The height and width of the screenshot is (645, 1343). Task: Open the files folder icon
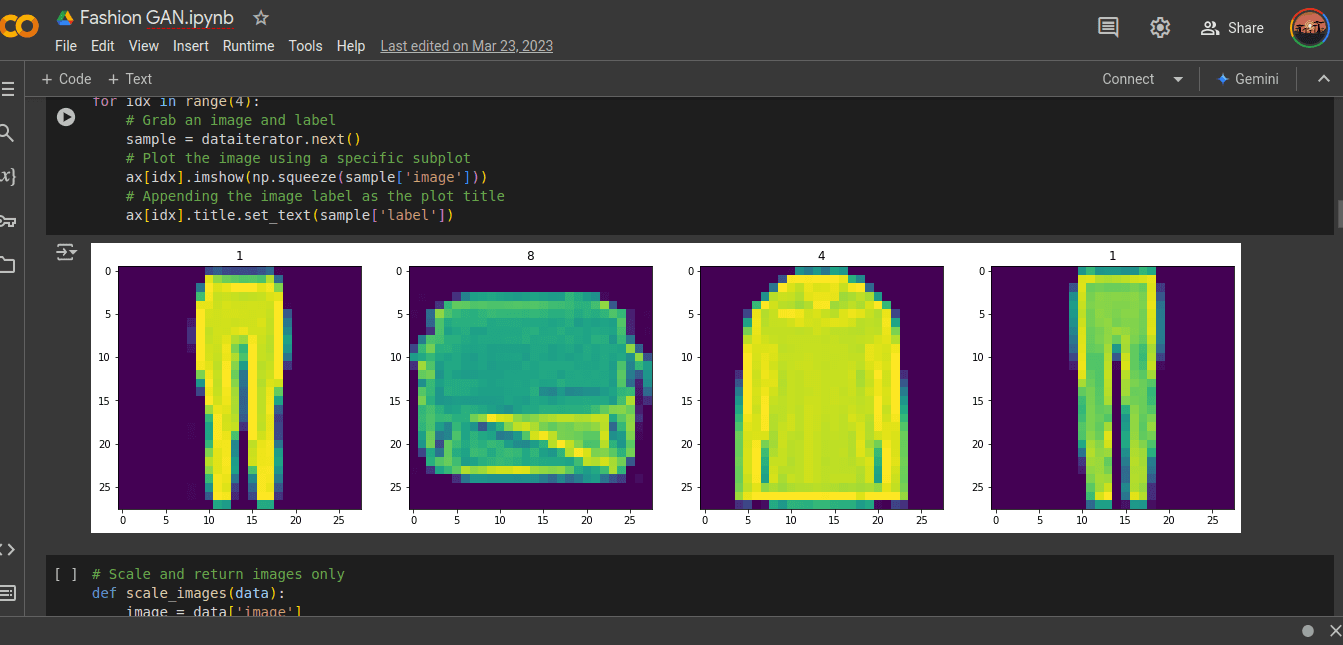(x=7, y=265)
